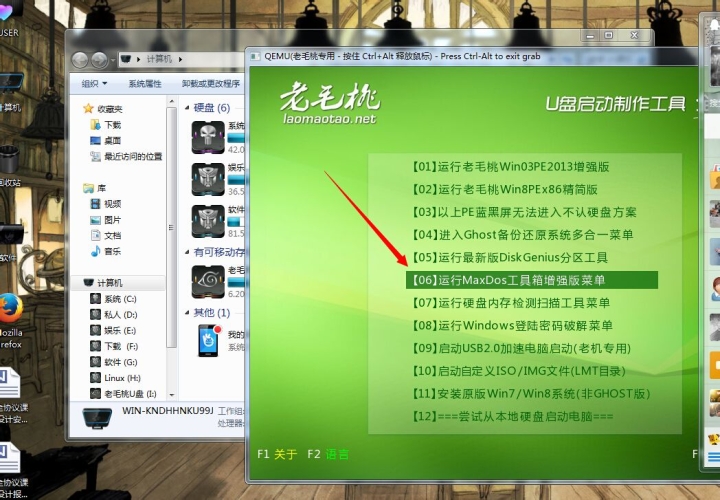Click F1 关于 label in QEMU
Image resolution: width=720 pixels, height=500 pixels.
coord(277,455)
